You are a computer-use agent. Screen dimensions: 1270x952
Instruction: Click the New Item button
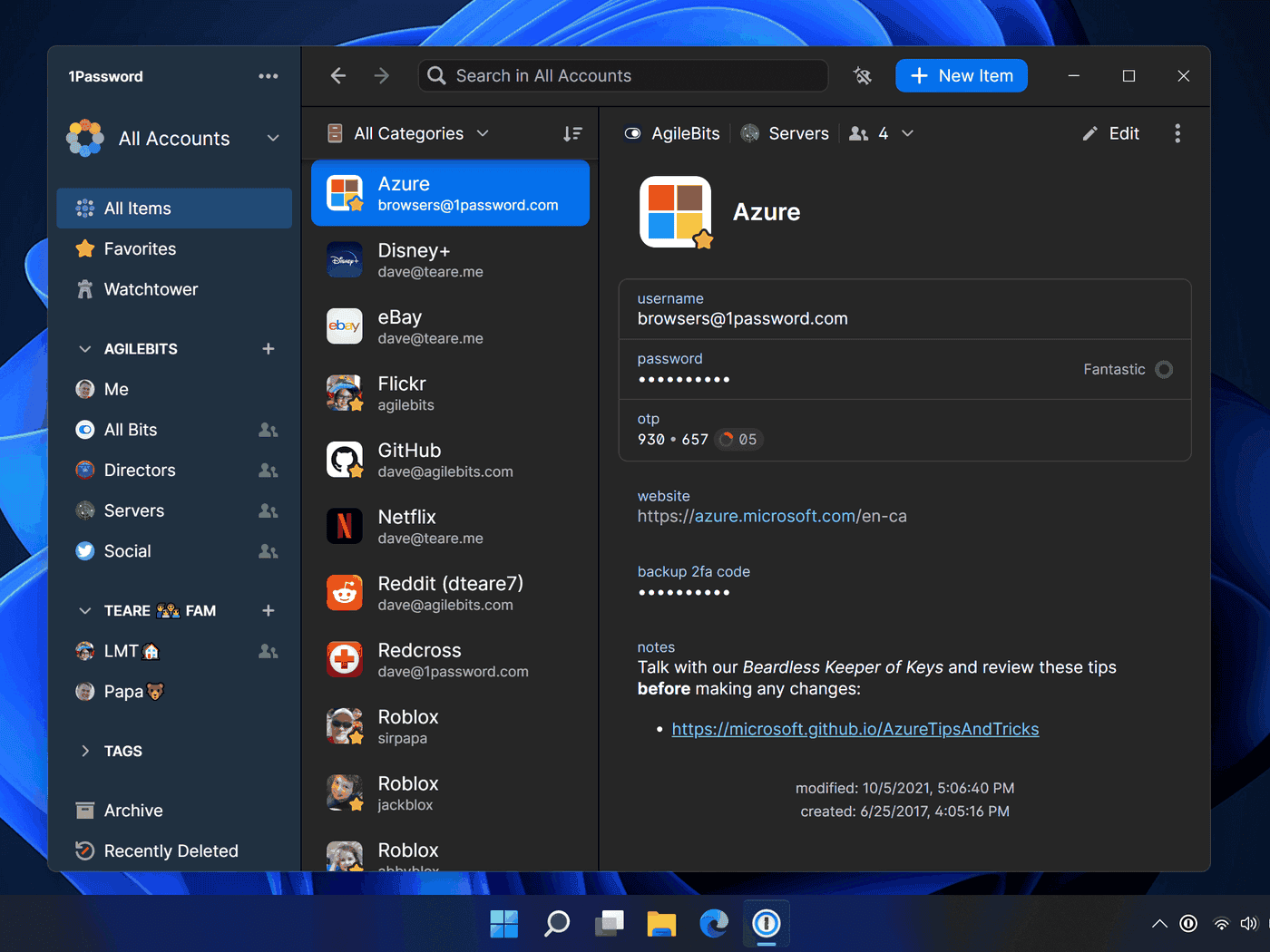pyautogui.click(x=961, y=76)
